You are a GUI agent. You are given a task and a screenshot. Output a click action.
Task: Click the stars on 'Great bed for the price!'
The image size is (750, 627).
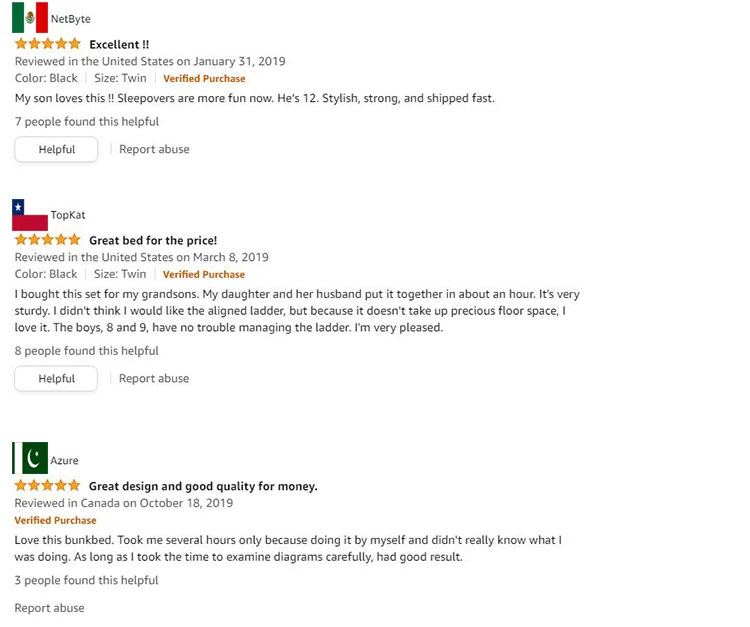coord(48,240)
